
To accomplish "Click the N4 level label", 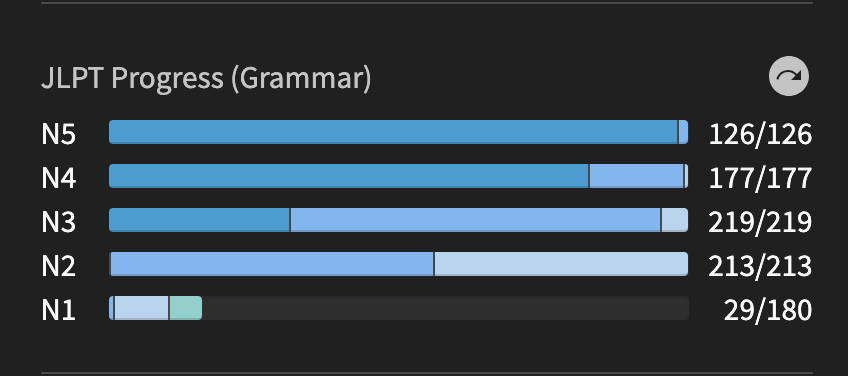I will click(58, 177).
